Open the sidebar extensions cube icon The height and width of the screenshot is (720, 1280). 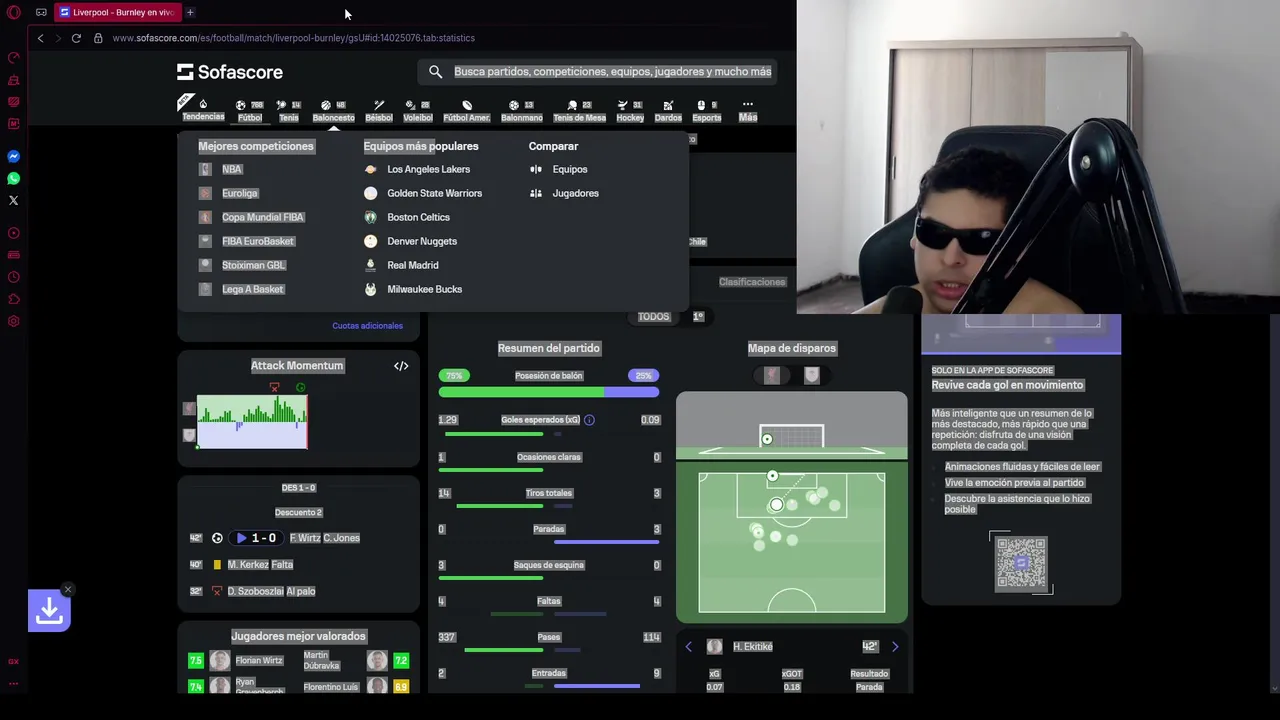[13, 299]
